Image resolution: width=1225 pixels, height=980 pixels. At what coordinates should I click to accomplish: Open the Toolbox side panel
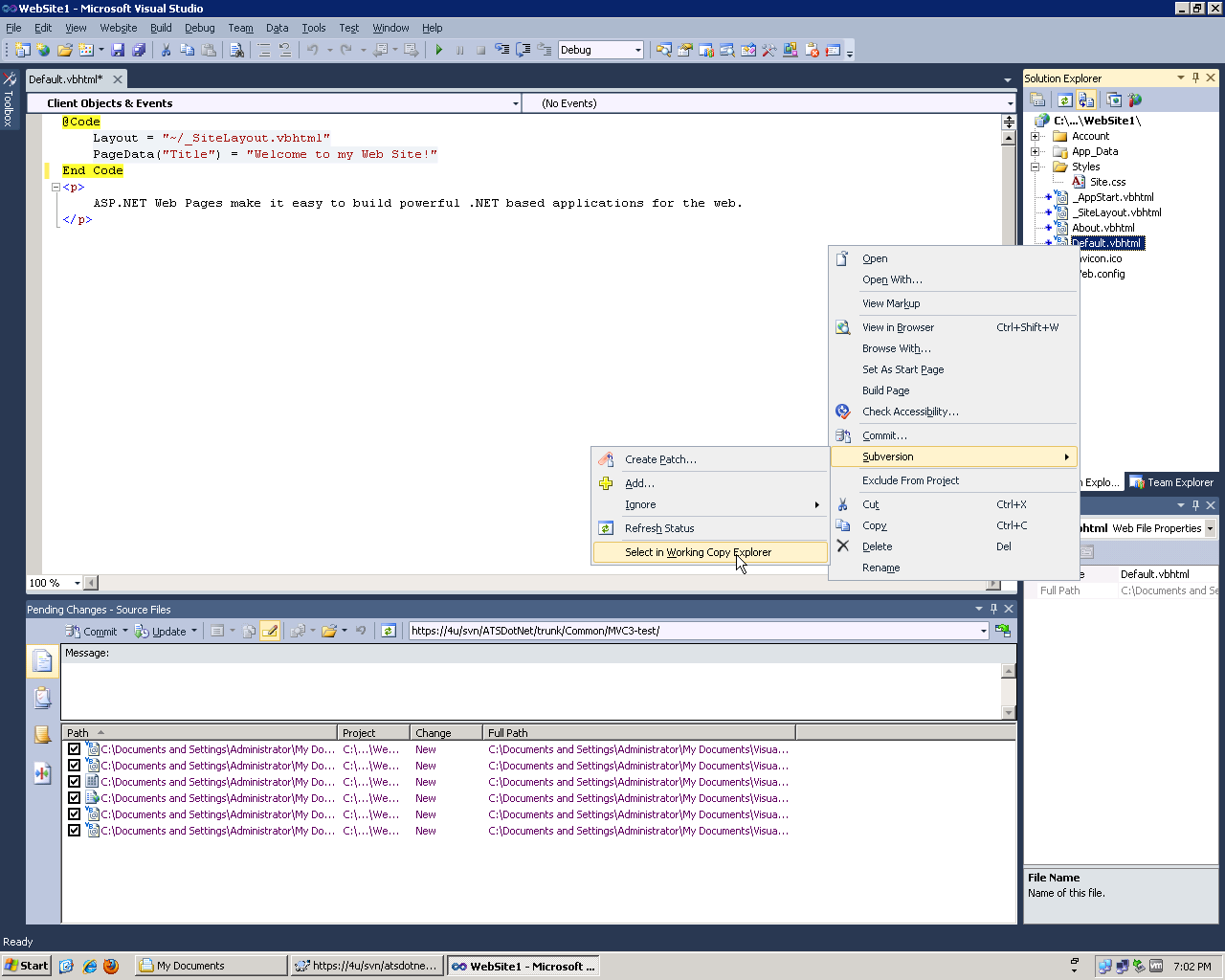(x=9, y=100)
